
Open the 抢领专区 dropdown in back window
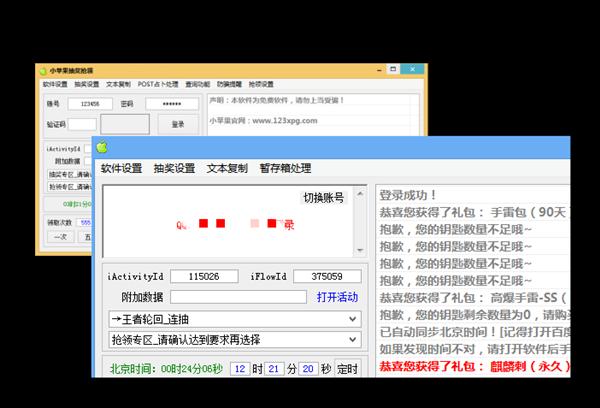tap(70, 187)
